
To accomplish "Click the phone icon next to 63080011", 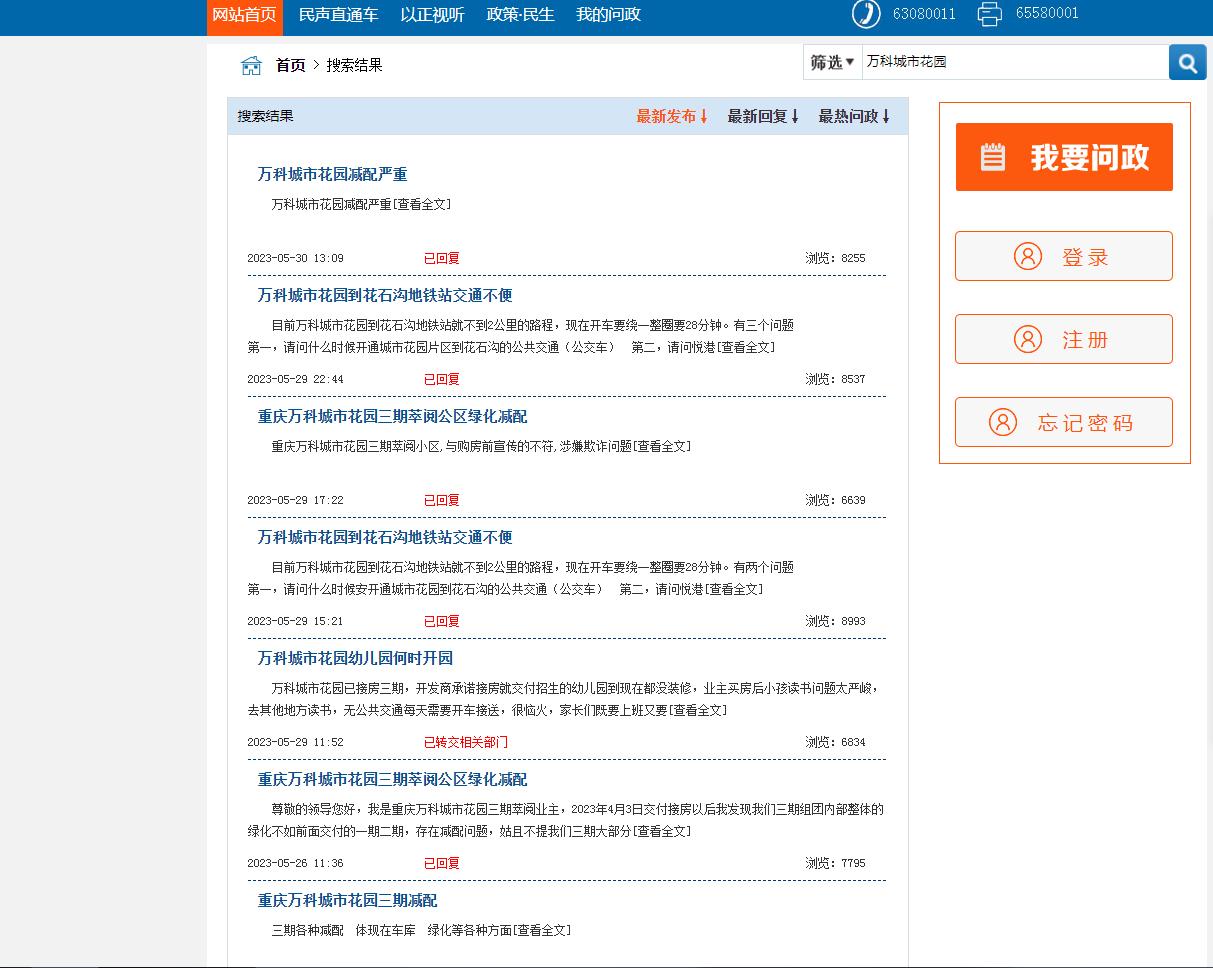I will 865,16.
